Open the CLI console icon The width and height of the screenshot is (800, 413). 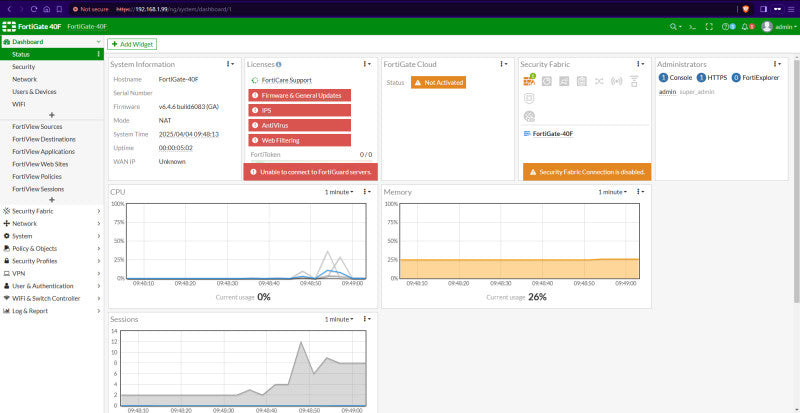point(692,27)
